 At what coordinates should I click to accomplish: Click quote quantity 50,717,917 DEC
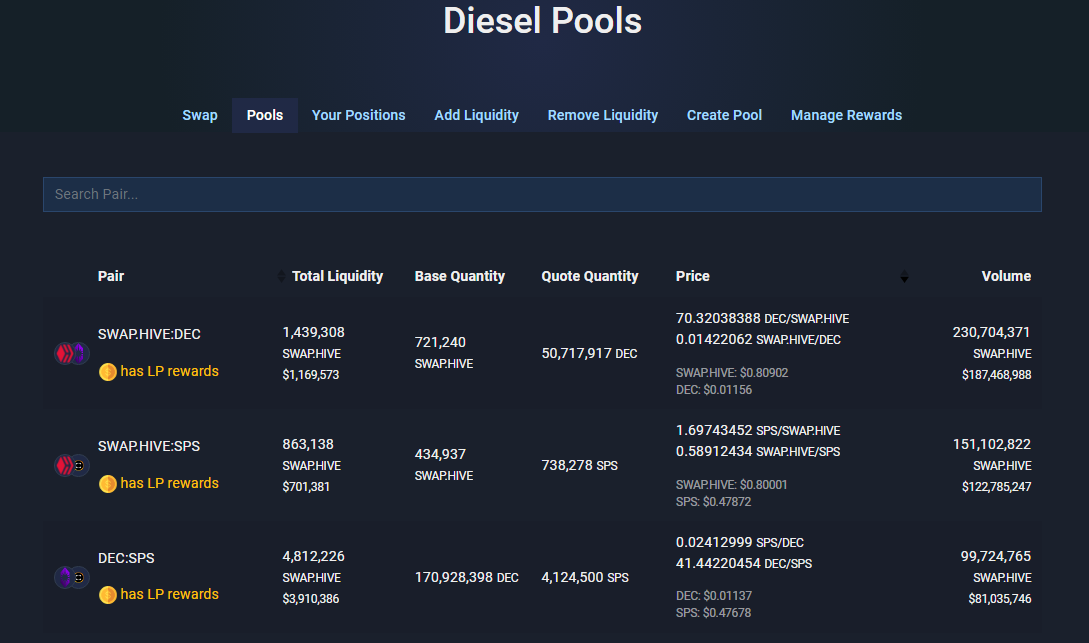pyautogui.click(x=589, y=353)
